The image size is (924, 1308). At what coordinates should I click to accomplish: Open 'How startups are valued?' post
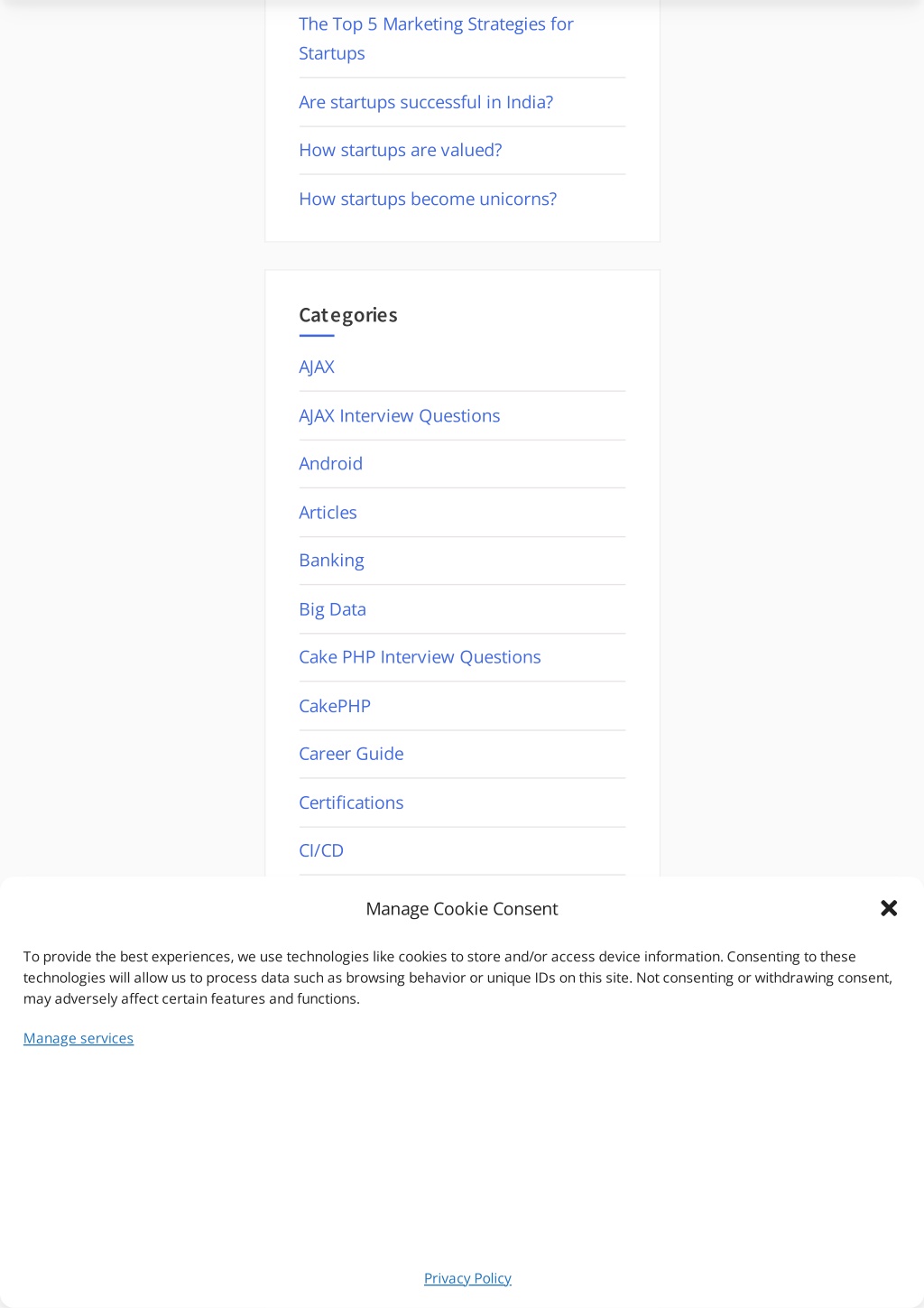(401, 150)
